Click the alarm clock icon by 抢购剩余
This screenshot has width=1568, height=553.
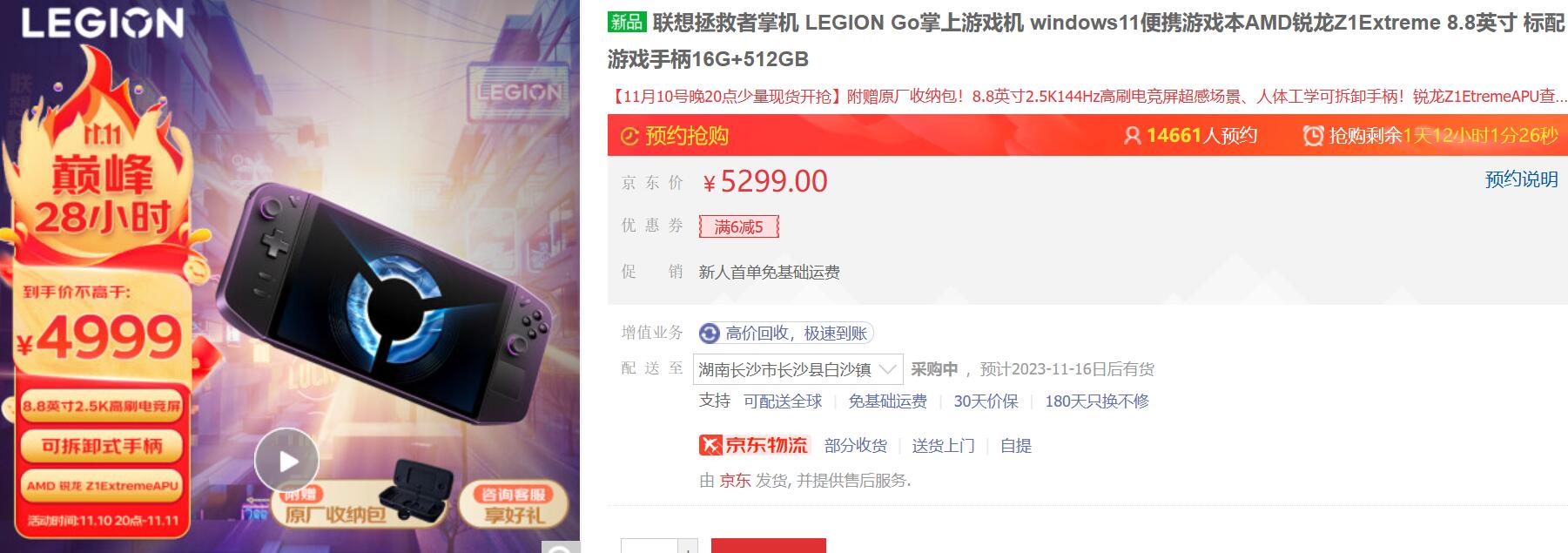pos(1313,136)
